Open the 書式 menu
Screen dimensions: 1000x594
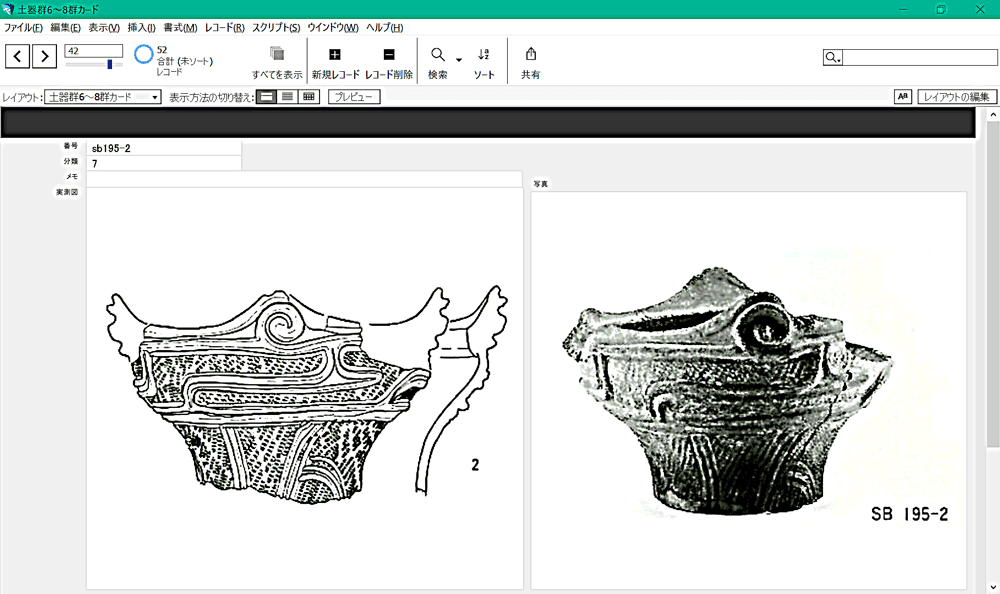(180, 27)
